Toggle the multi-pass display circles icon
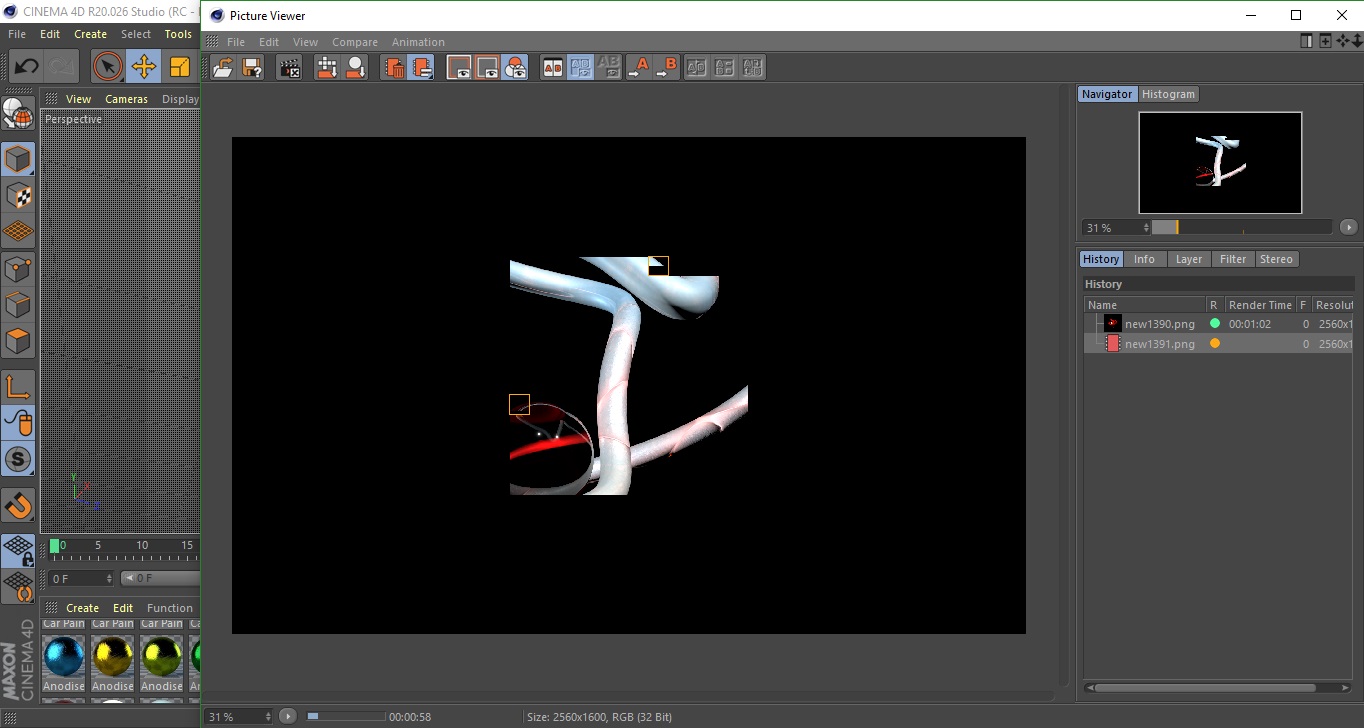 (515, 67)
